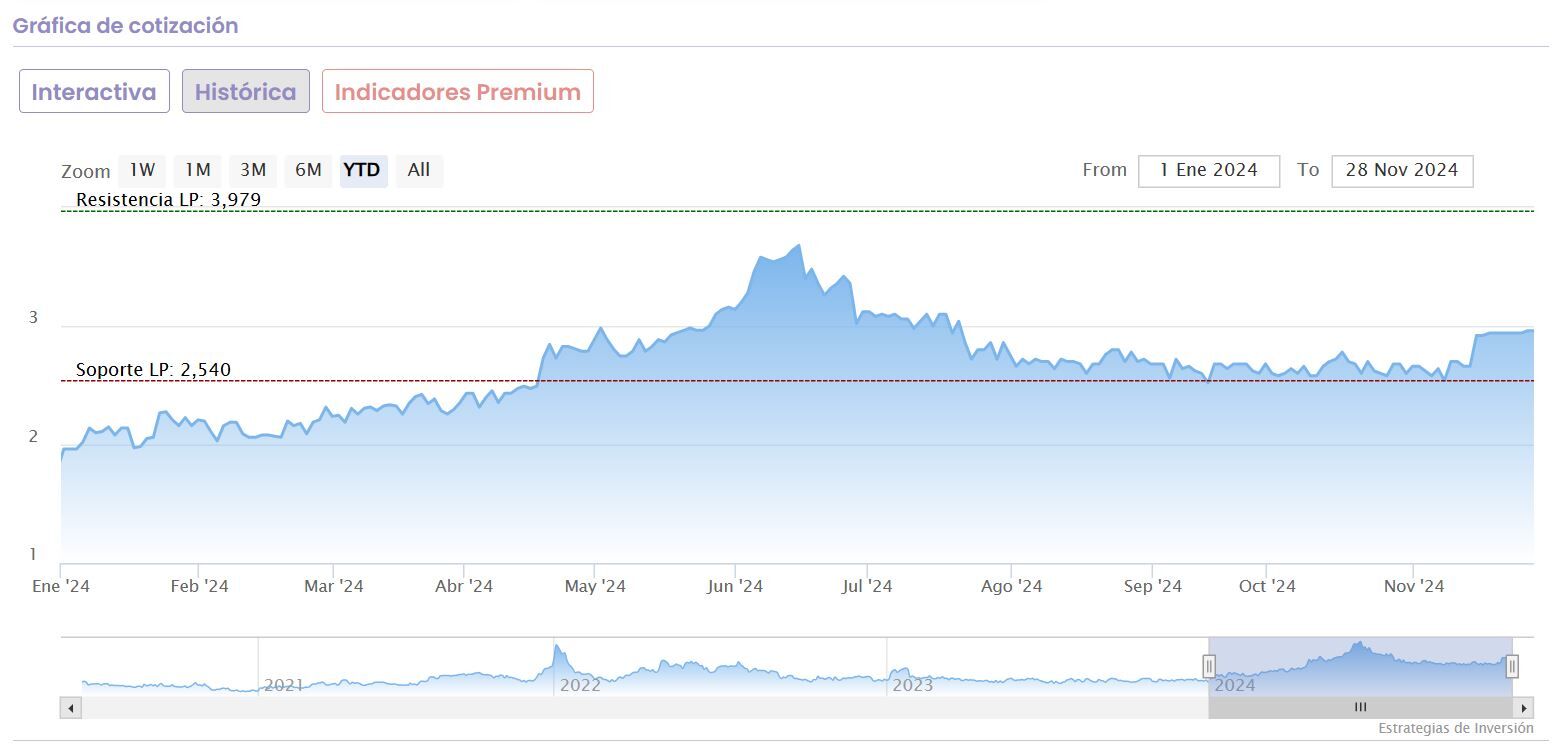
Task: Click the left range handle in navigator
Action: coord(1209,666)
